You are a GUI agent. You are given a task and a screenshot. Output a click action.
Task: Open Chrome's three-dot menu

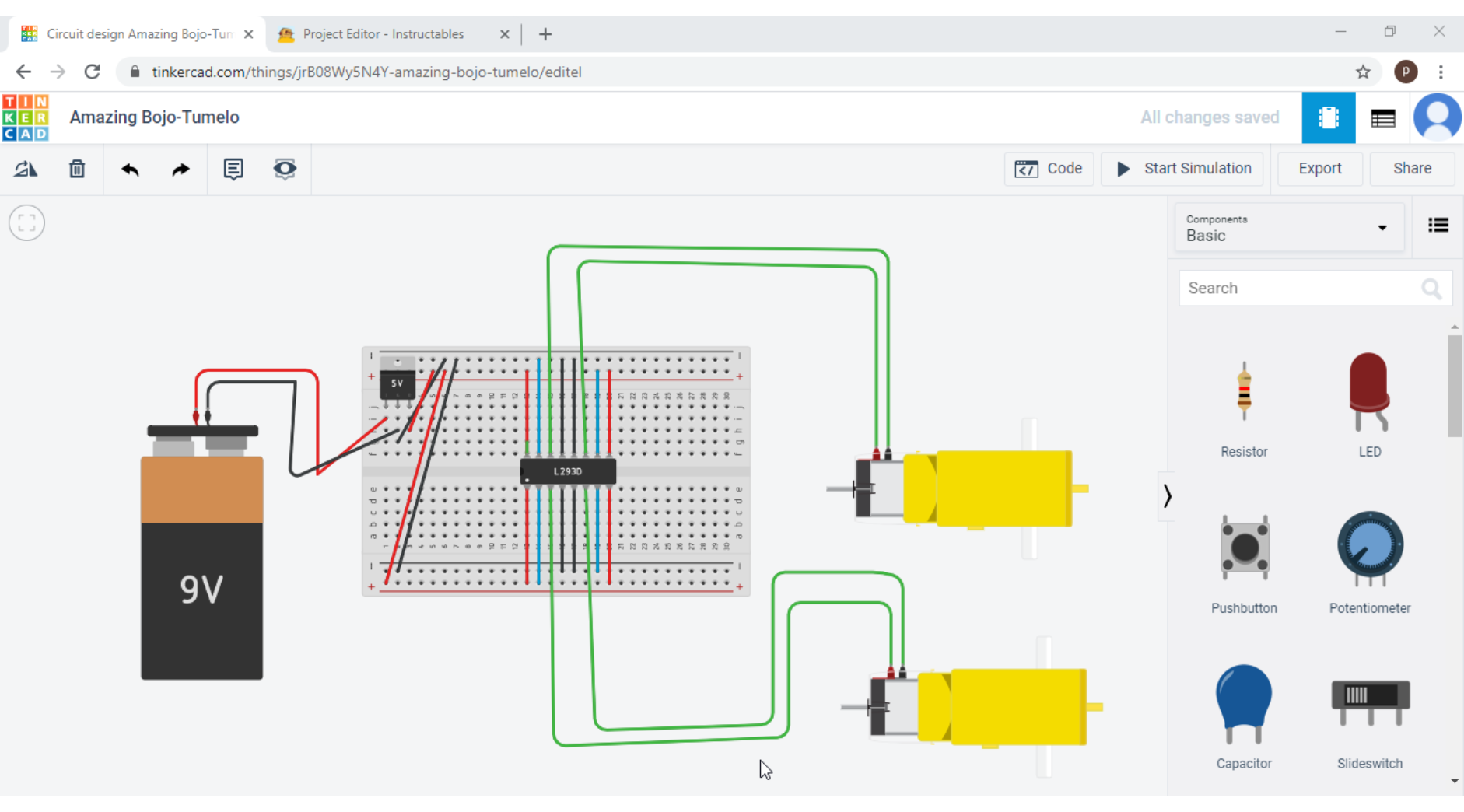(x=1441, y=72)
